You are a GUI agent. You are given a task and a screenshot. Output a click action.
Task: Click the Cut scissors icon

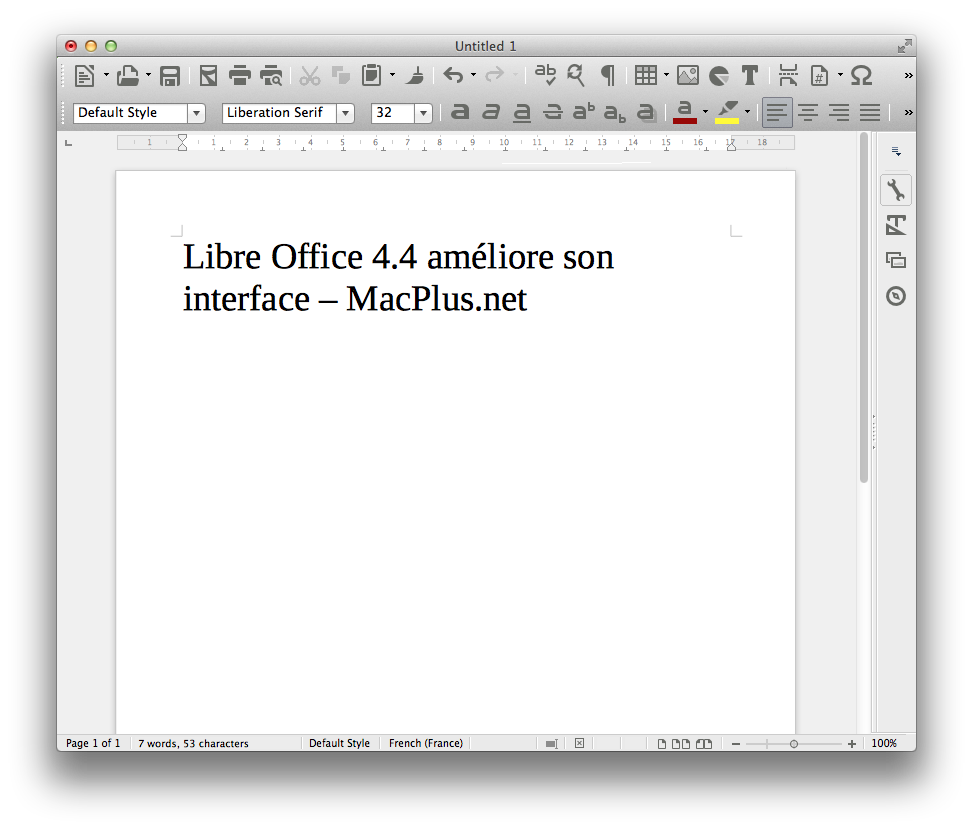[x=310, y=76]
